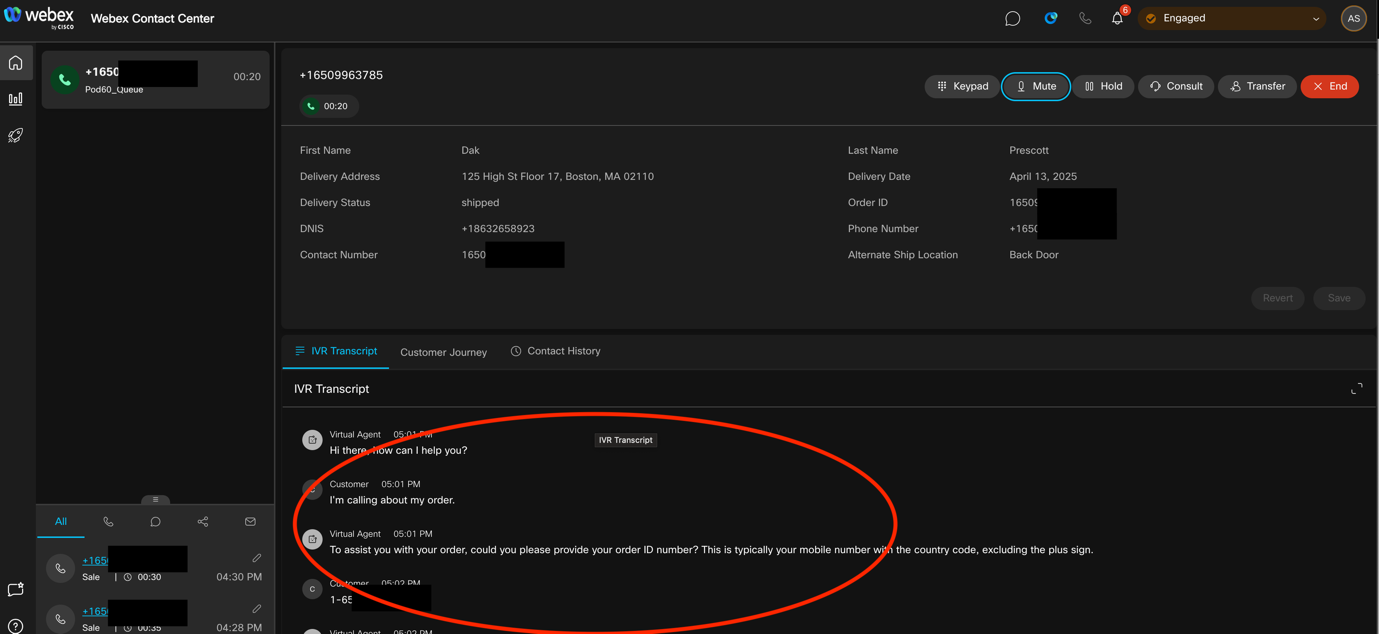
Task: Switch to the Contact History tab
Action: click(x=555, y=351)
